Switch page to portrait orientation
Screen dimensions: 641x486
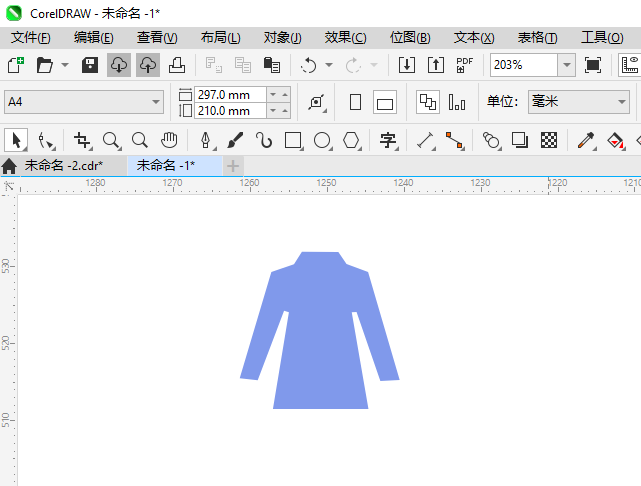(x=355, y=102)
